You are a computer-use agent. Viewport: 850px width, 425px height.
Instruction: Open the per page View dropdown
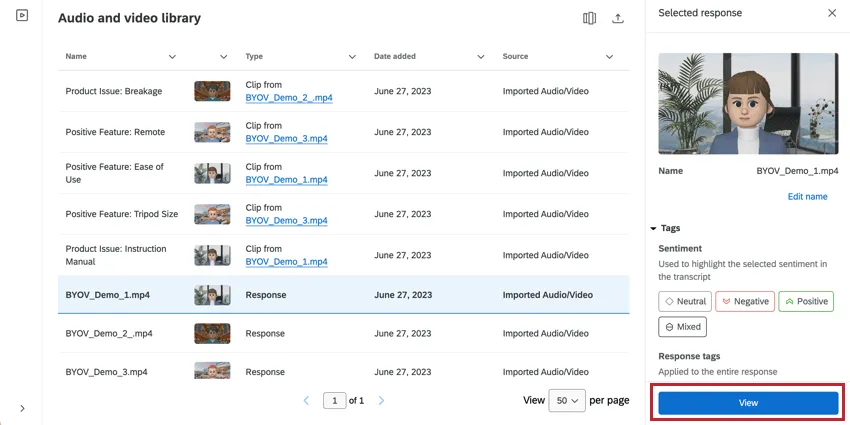tap(567, 400)
